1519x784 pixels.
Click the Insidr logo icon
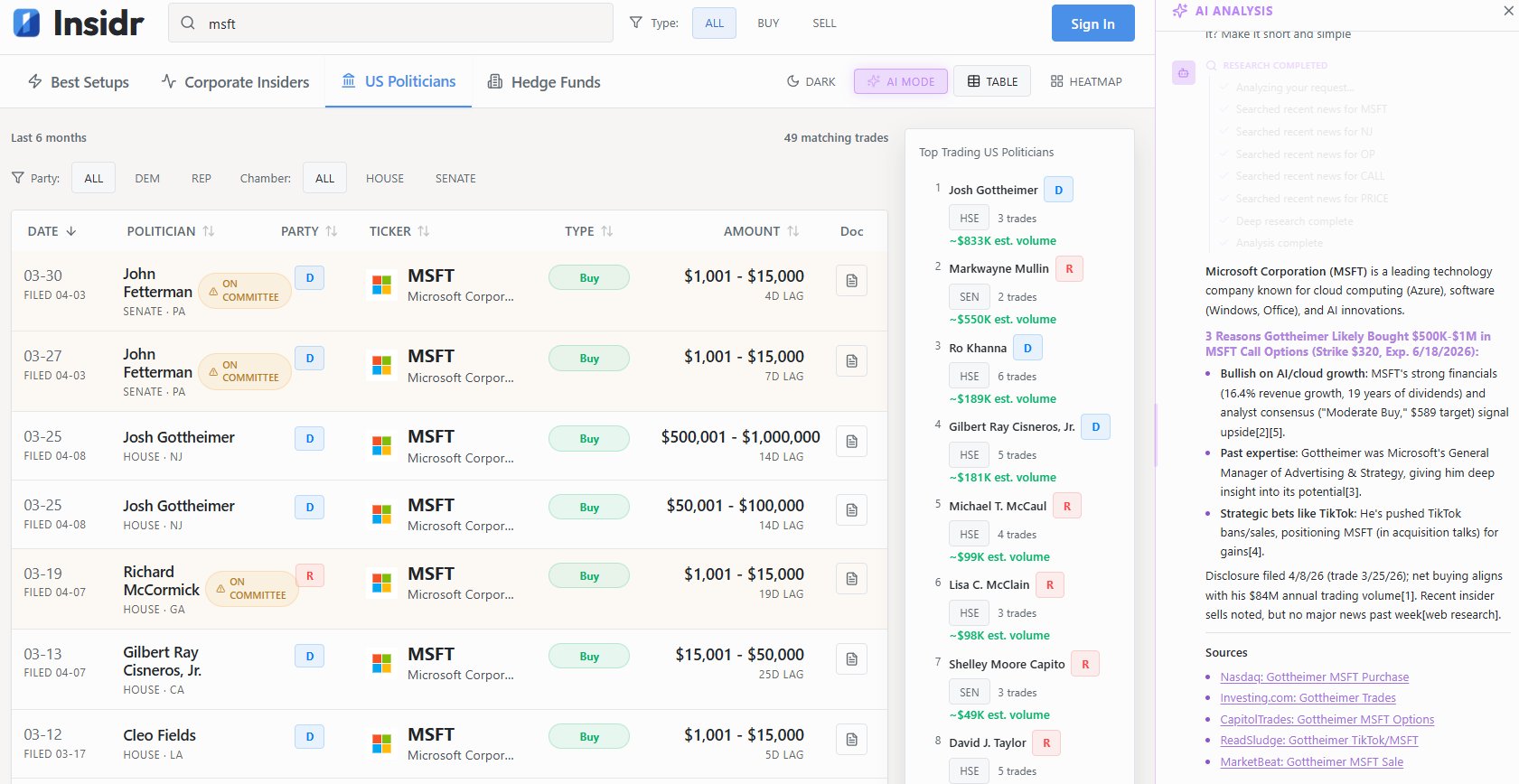pyautogui.click(x=26, y=23)
